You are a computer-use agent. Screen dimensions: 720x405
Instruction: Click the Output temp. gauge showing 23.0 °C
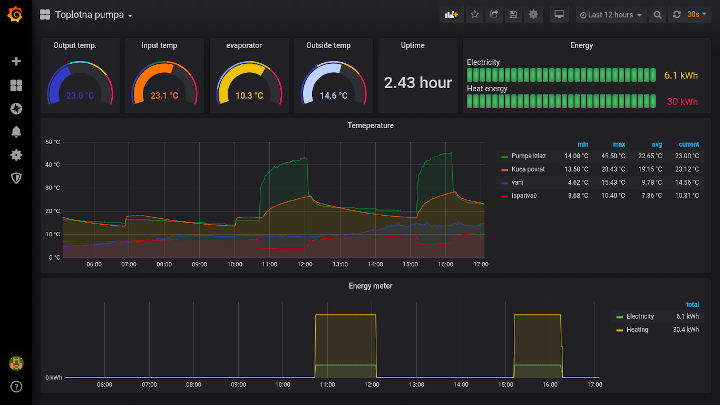[x=80, y=83]
